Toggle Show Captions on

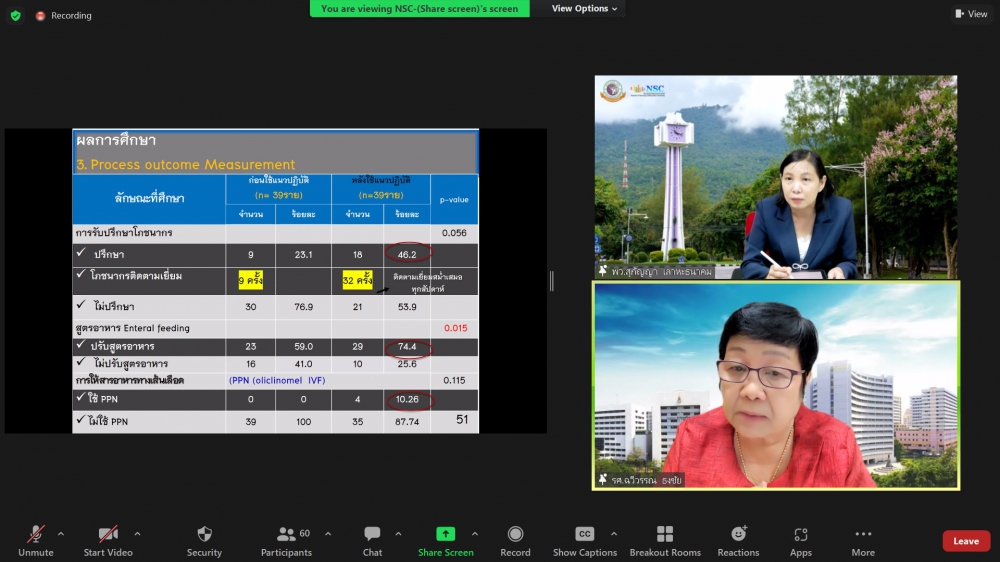585,534
